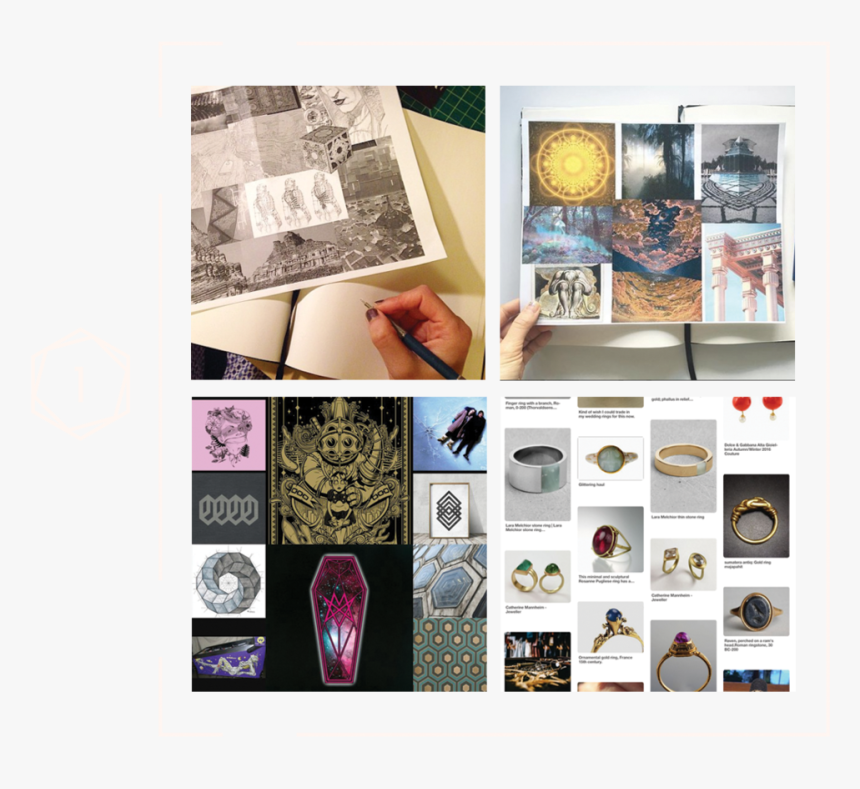The image size is (860, 789).
Task: Click the faint hexagon number 1 badge
Action: (x=81, y=384)
